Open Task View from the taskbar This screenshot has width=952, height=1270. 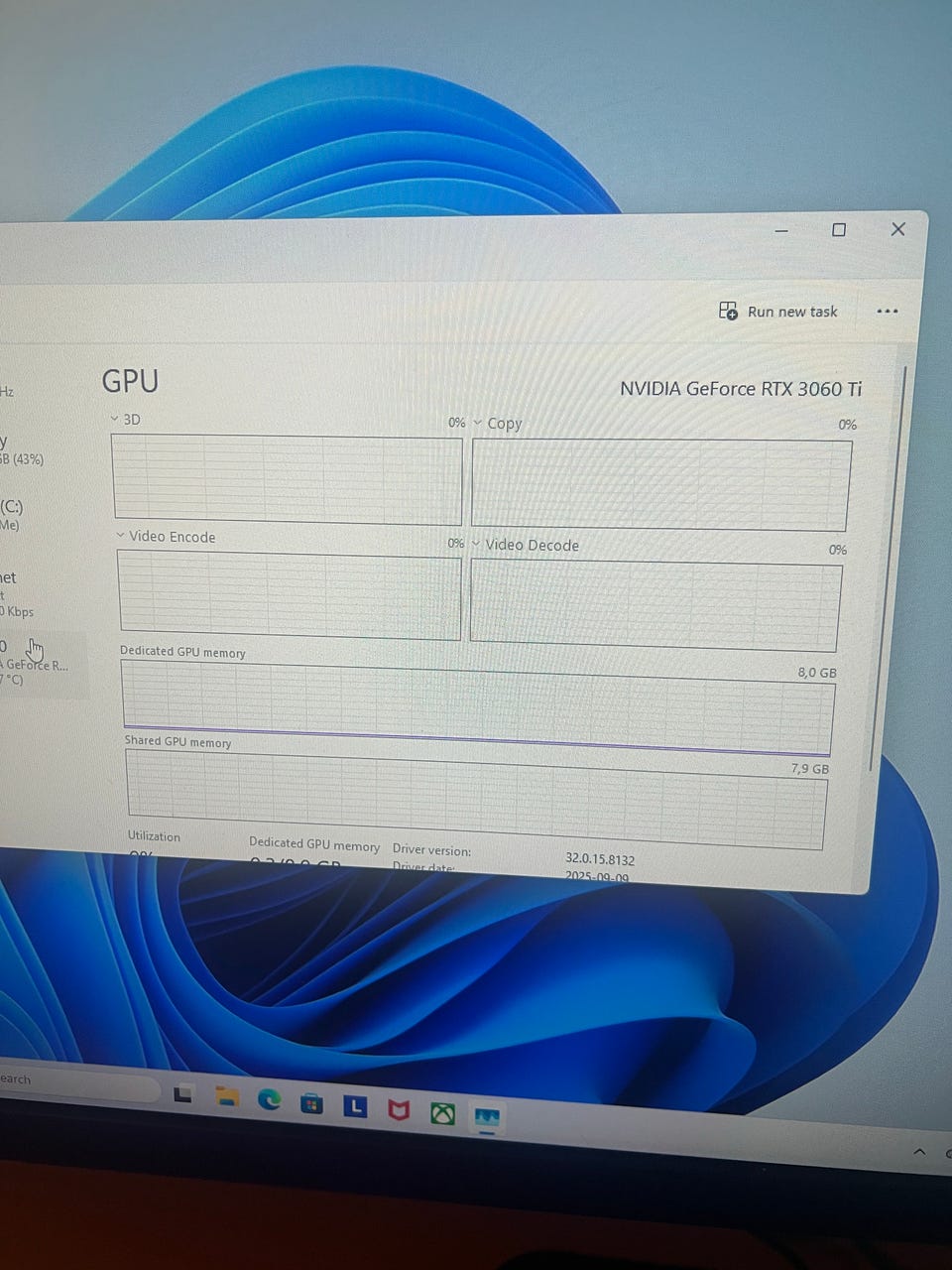tap(183, 1094)
